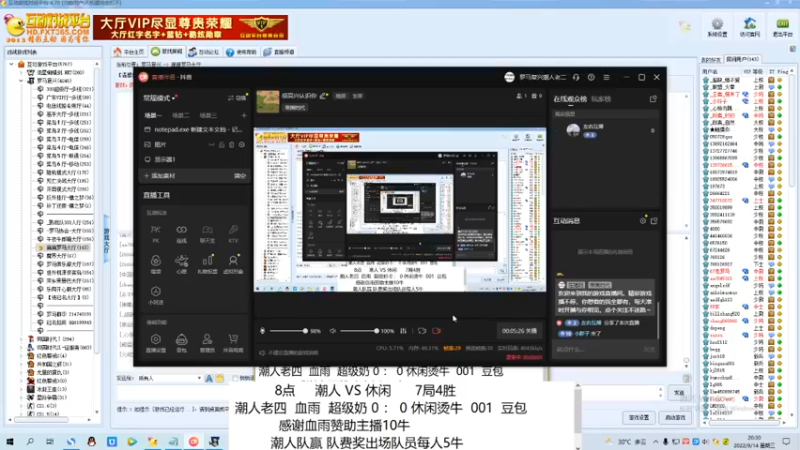This screenshot has height=450, width=800.
Task: Open the 连线 link-mic tool
Action: [181, 234]
